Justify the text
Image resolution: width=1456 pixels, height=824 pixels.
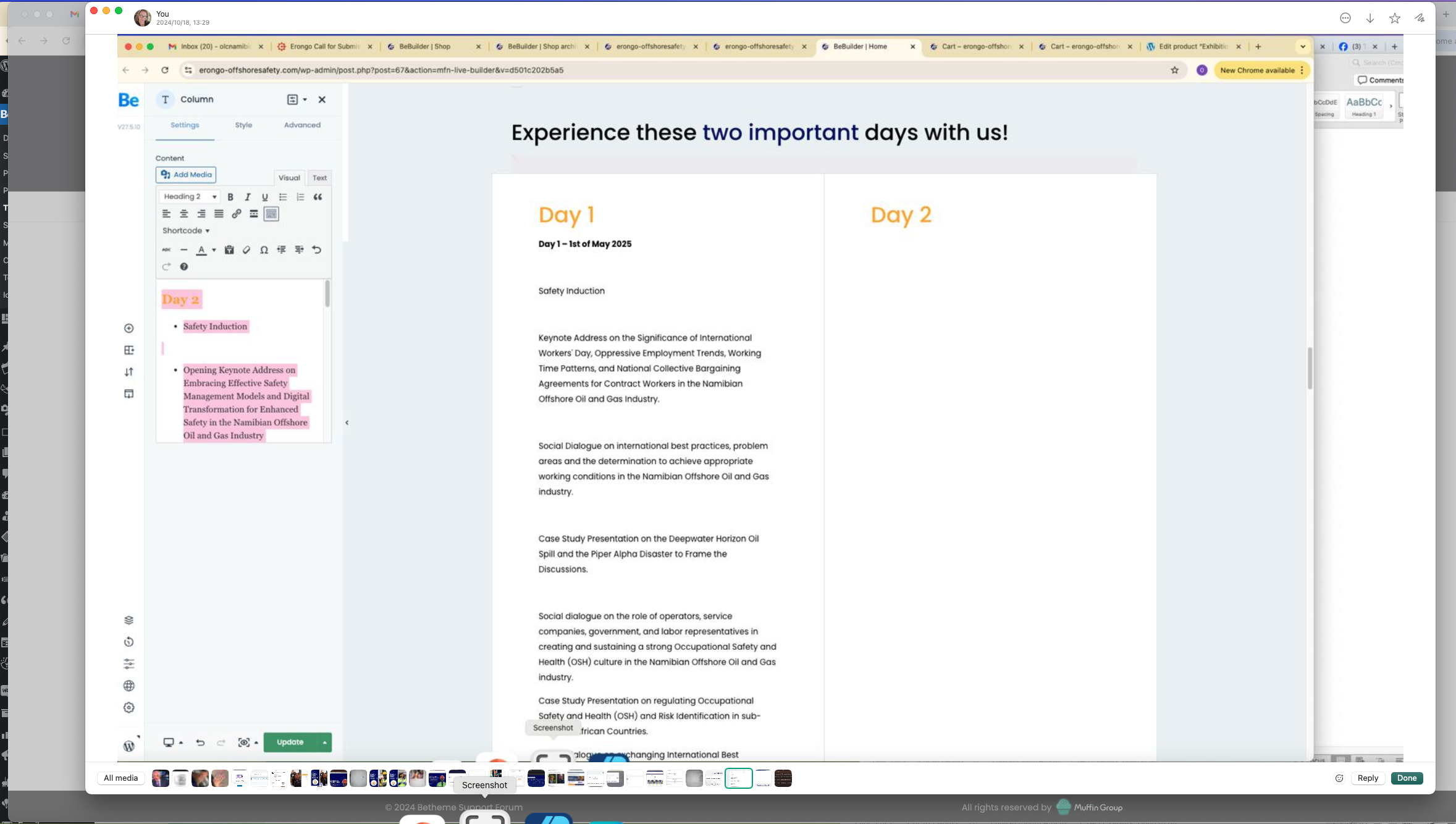(219, 214)
